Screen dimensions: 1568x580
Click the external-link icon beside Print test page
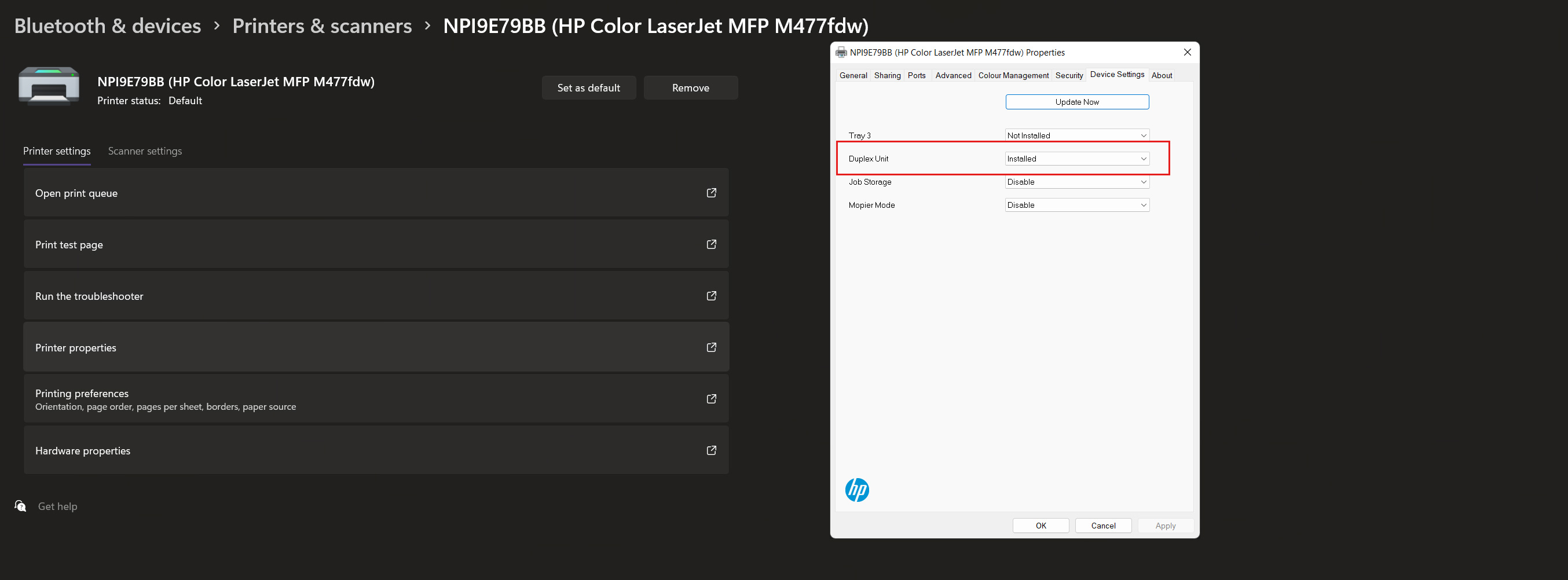(x=711, y=245)
